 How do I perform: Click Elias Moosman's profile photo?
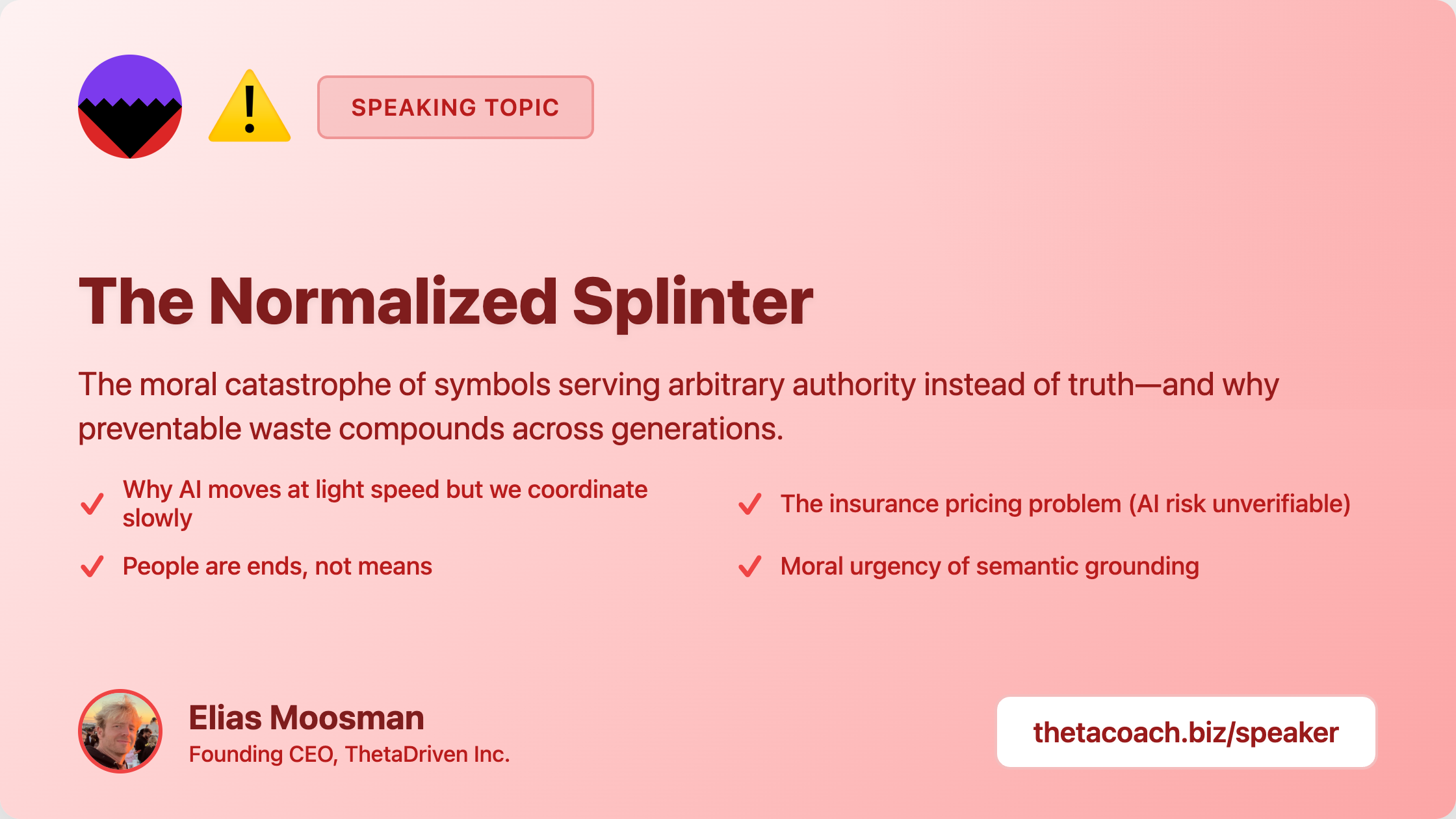[120, 731]
